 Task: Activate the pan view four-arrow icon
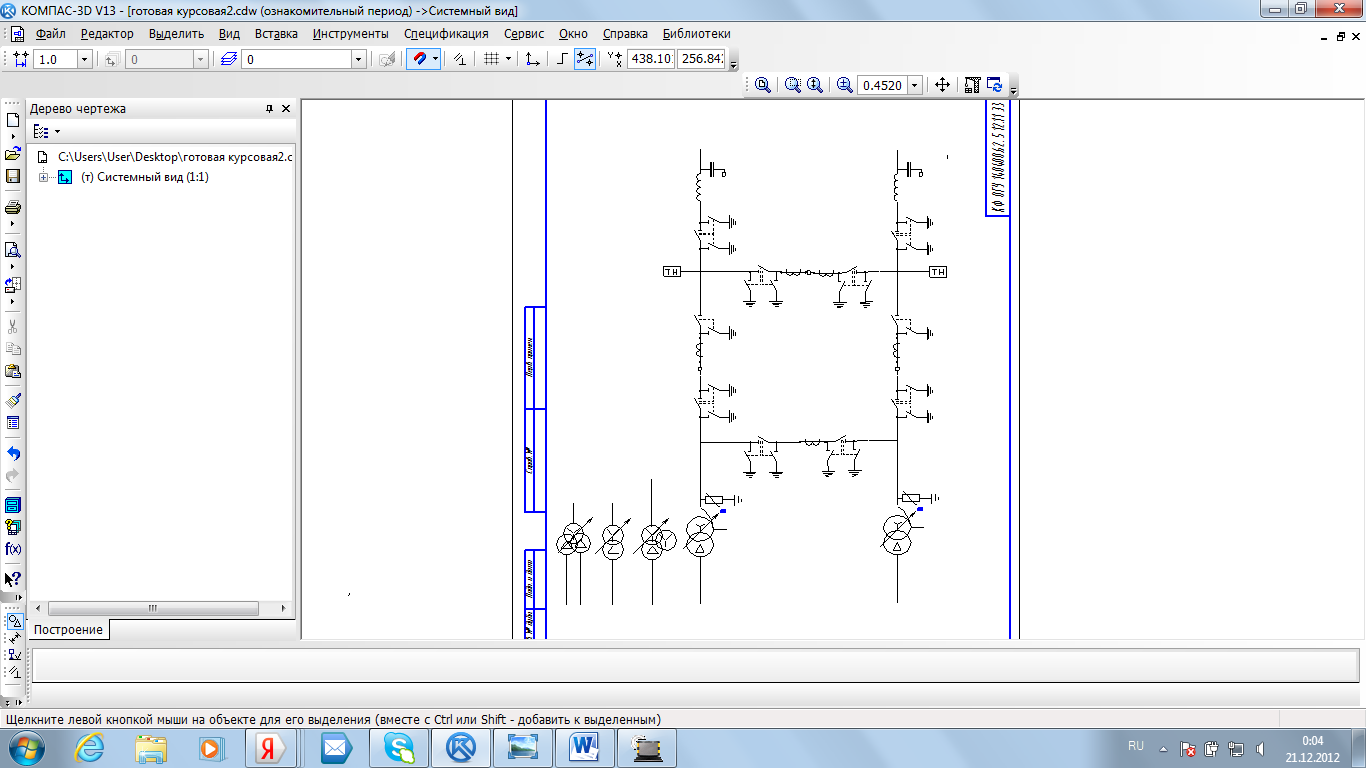point(942,86)
